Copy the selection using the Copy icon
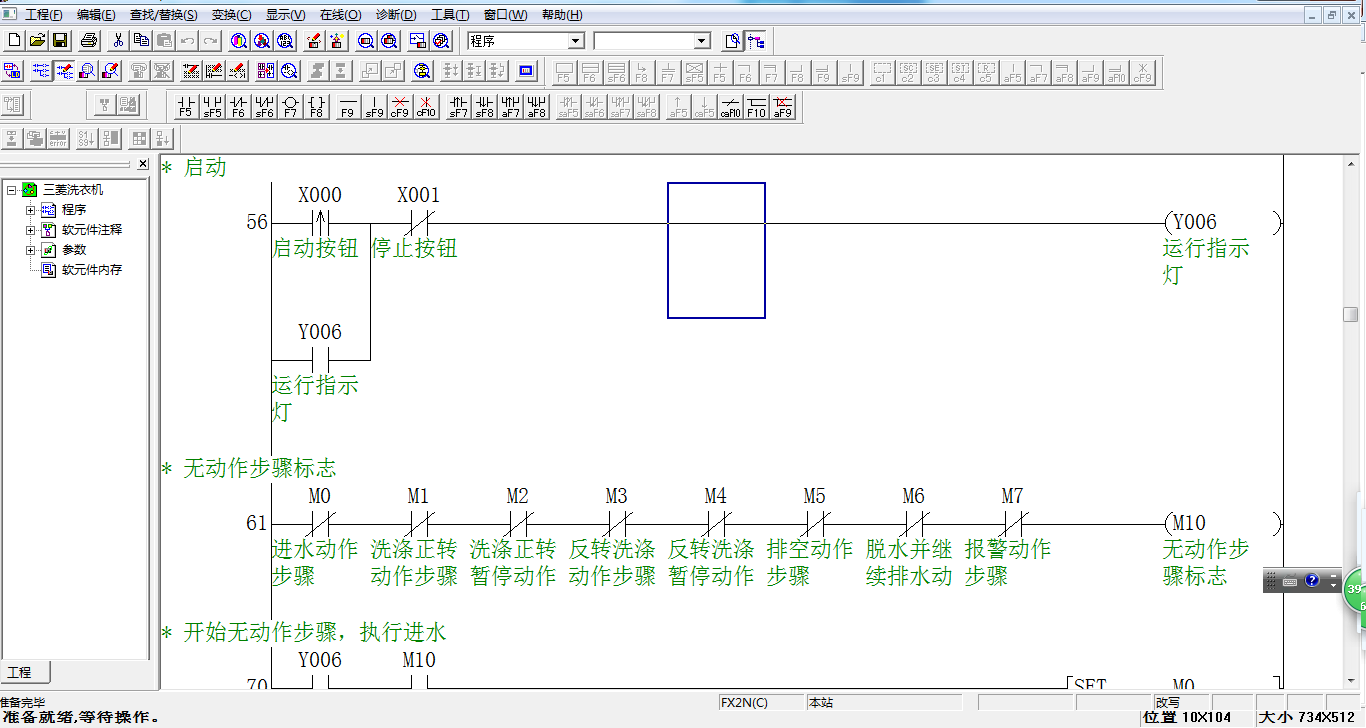1366x728 pixels. coord(141,41)
